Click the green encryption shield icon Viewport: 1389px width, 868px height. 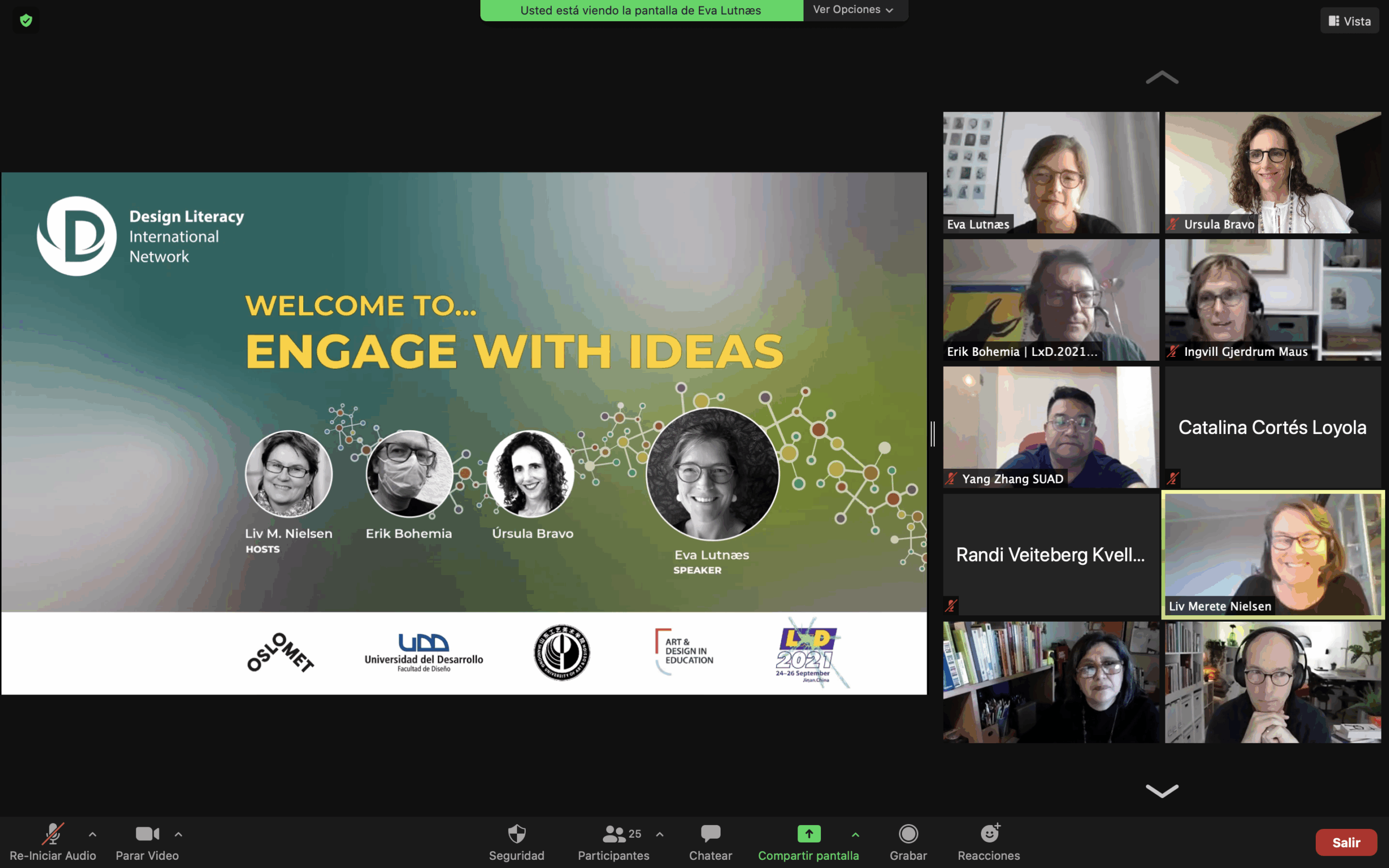tap(26, 21)
